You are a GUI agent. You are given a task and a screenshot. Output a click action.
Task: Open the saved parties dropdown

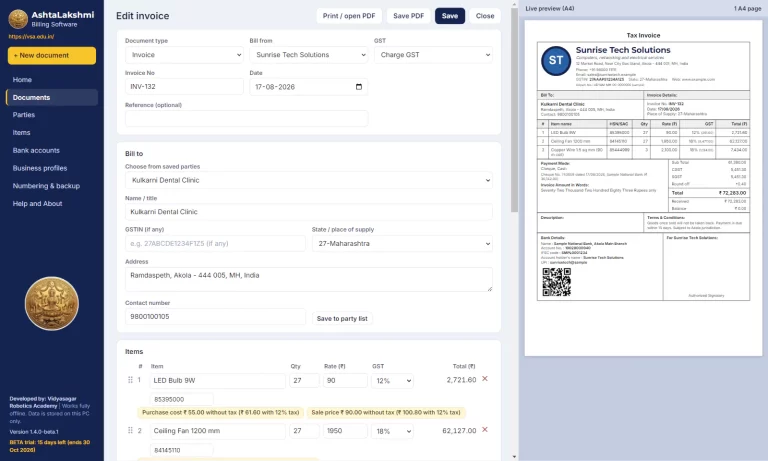coord(309,180)
